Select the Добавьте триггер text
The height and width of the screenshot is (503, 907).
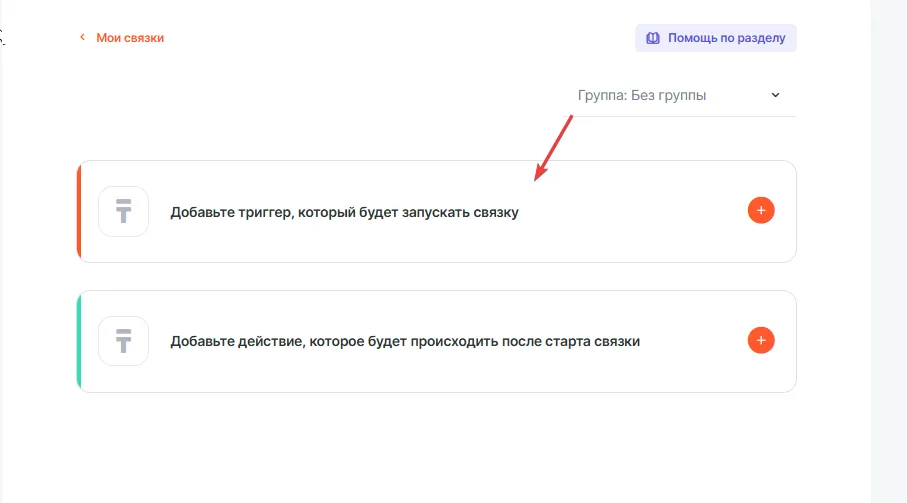pyautogui.click(x=344, y=212)
